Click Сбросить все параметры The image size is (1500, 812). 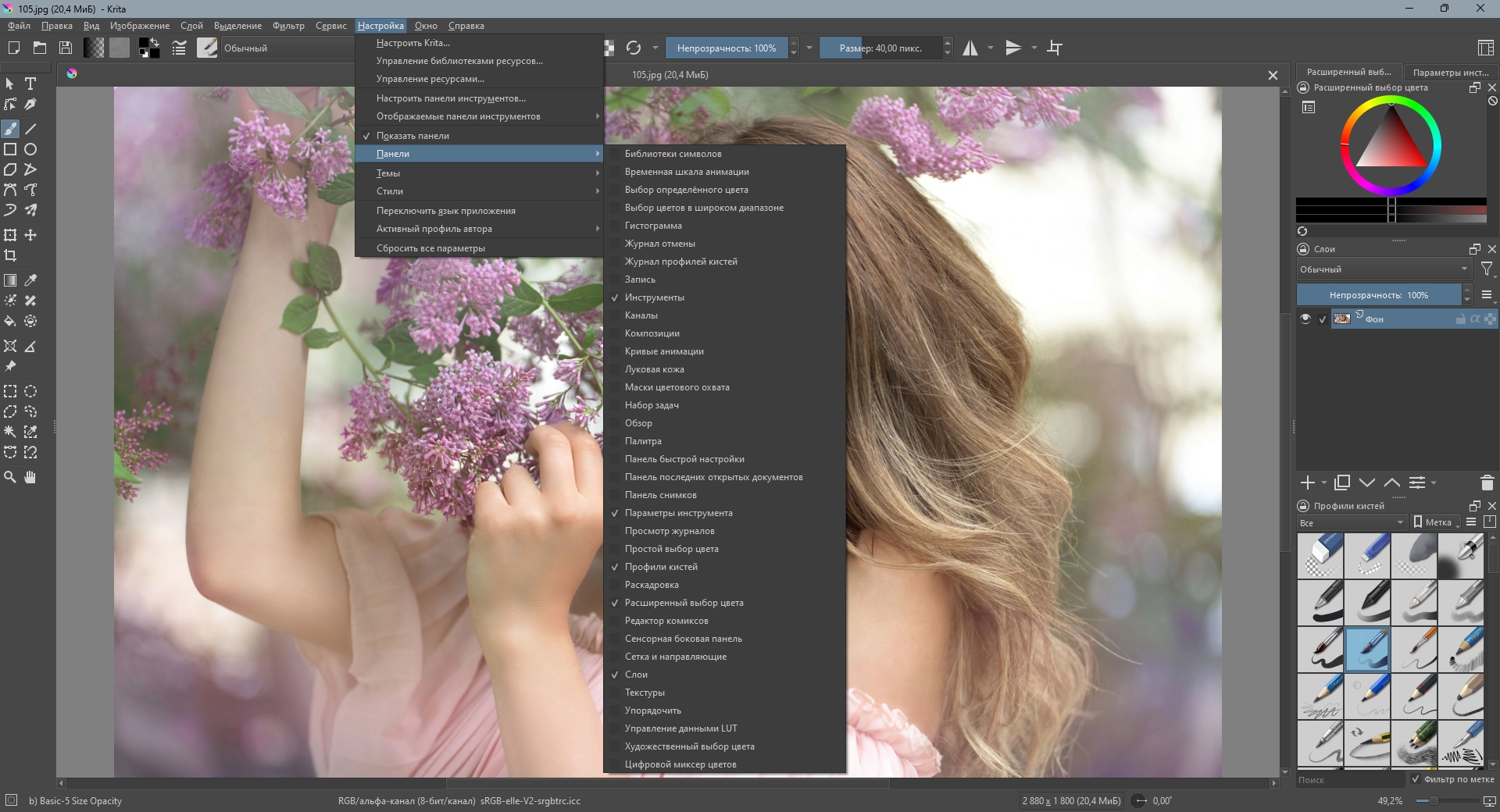pos(430,248)
